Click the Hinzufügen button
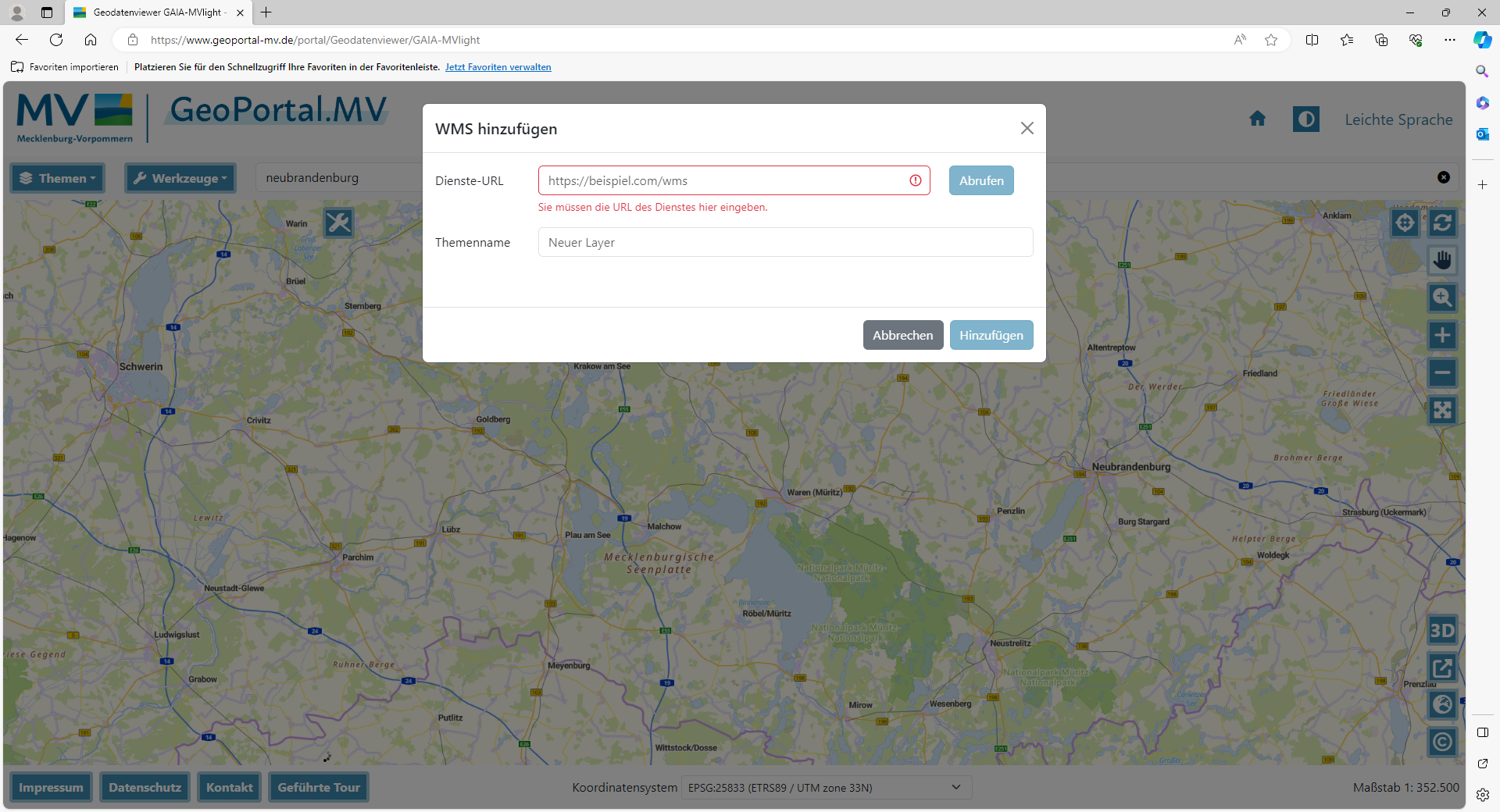Viewport: 1500px width, 812px height. [x=991, y=335]
